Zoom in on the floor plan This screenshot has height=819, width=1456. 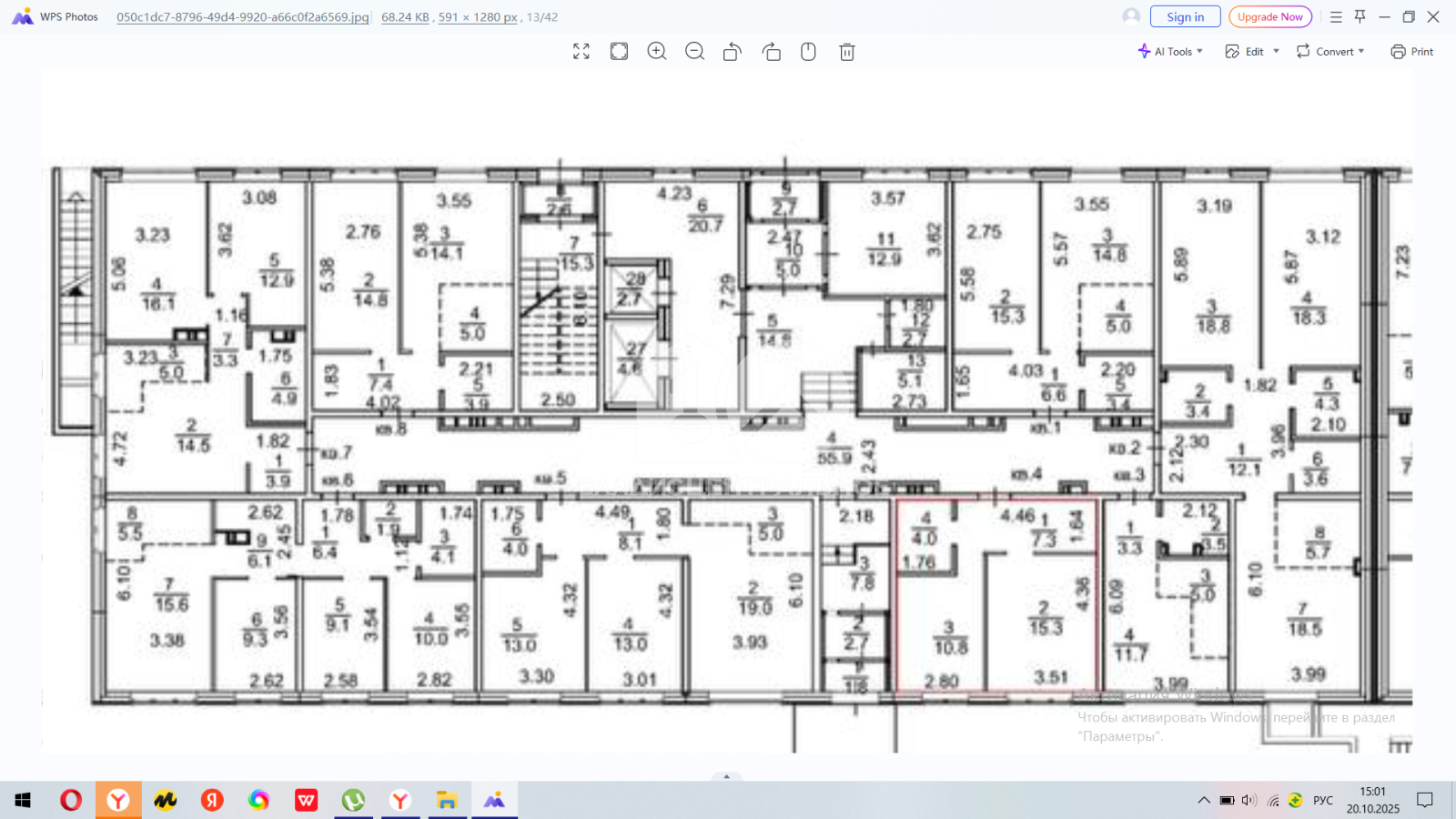pos(657,52)
